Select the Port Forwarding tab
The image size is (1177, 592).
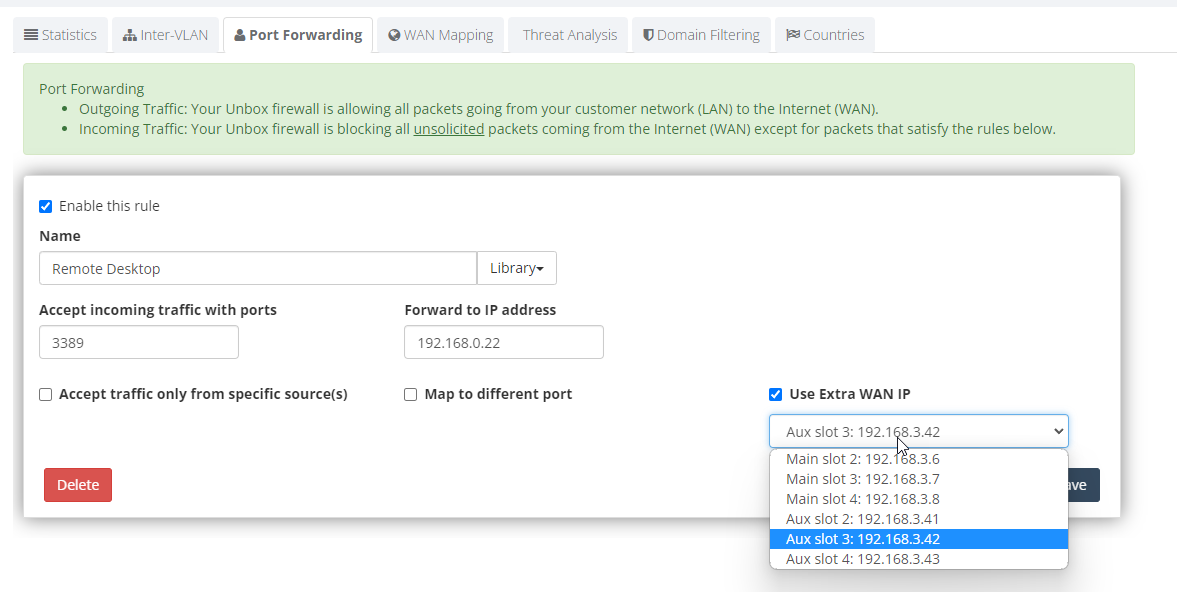[x=298, y=35]
